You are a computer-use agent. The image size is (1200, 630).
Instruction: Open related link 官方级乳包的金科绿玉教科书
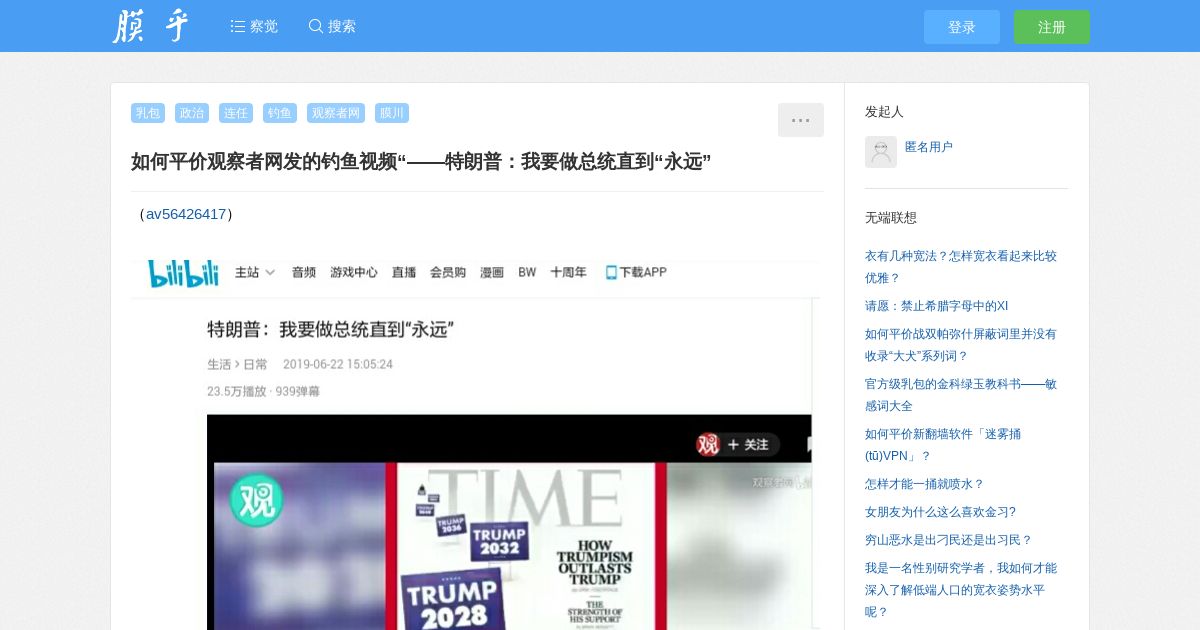961,395
